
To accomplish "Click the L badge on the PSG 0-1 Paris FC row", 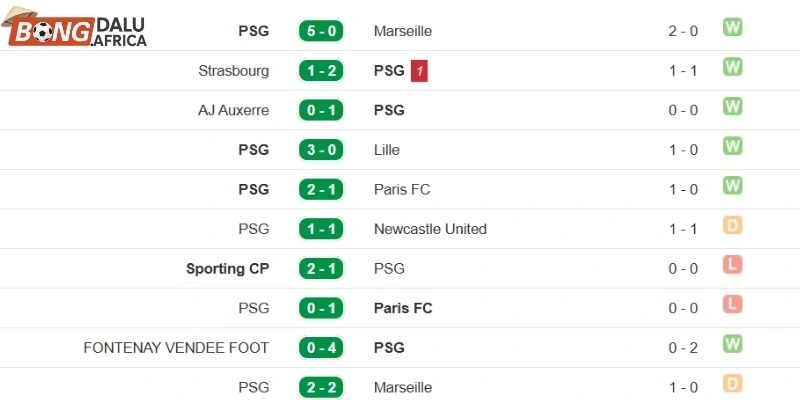I will click(x=733, y=305).
